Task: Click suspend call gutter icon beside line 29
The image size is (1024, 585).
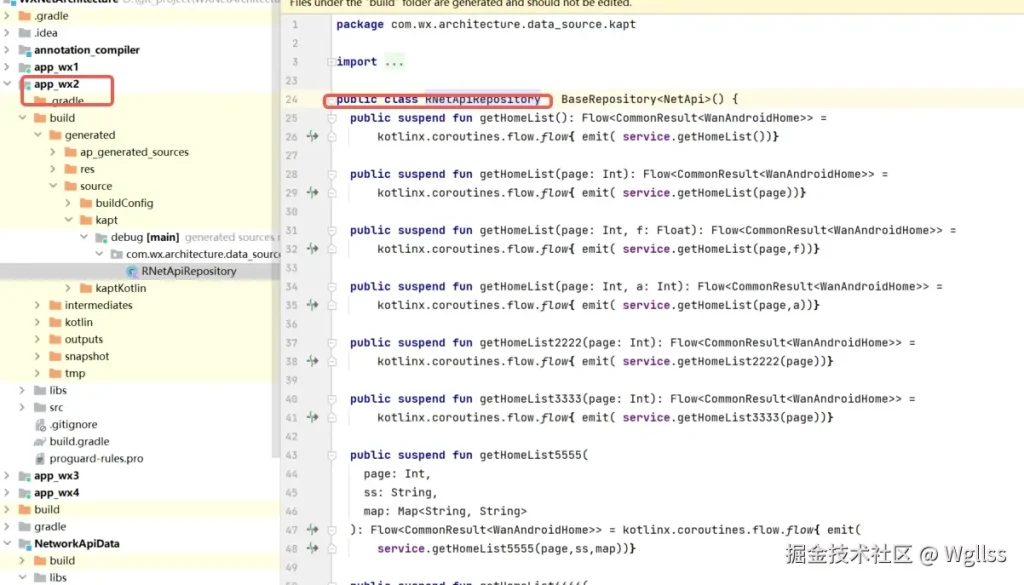Action: 311,193
